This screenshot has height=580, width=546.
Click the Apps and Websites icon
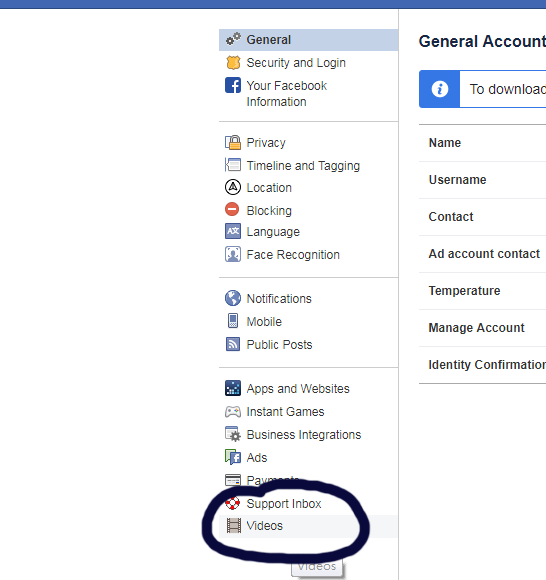(233, 388)
